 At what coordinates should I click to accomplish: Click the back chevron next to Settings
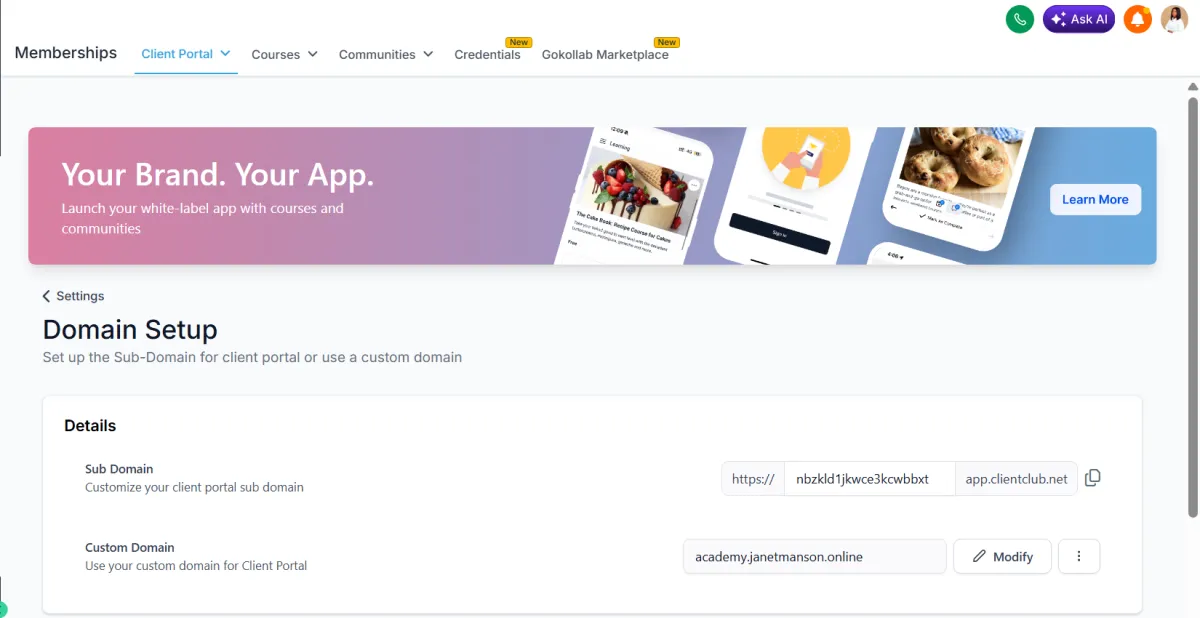pos(46,296)
